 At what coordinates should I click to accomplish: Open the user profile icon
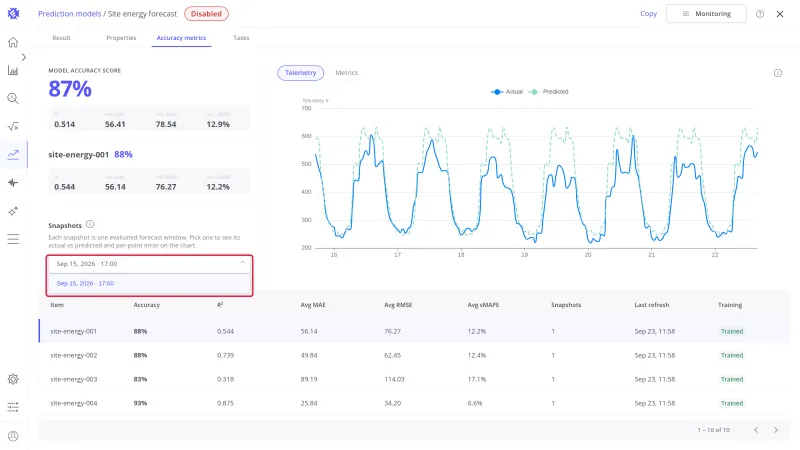13,436
